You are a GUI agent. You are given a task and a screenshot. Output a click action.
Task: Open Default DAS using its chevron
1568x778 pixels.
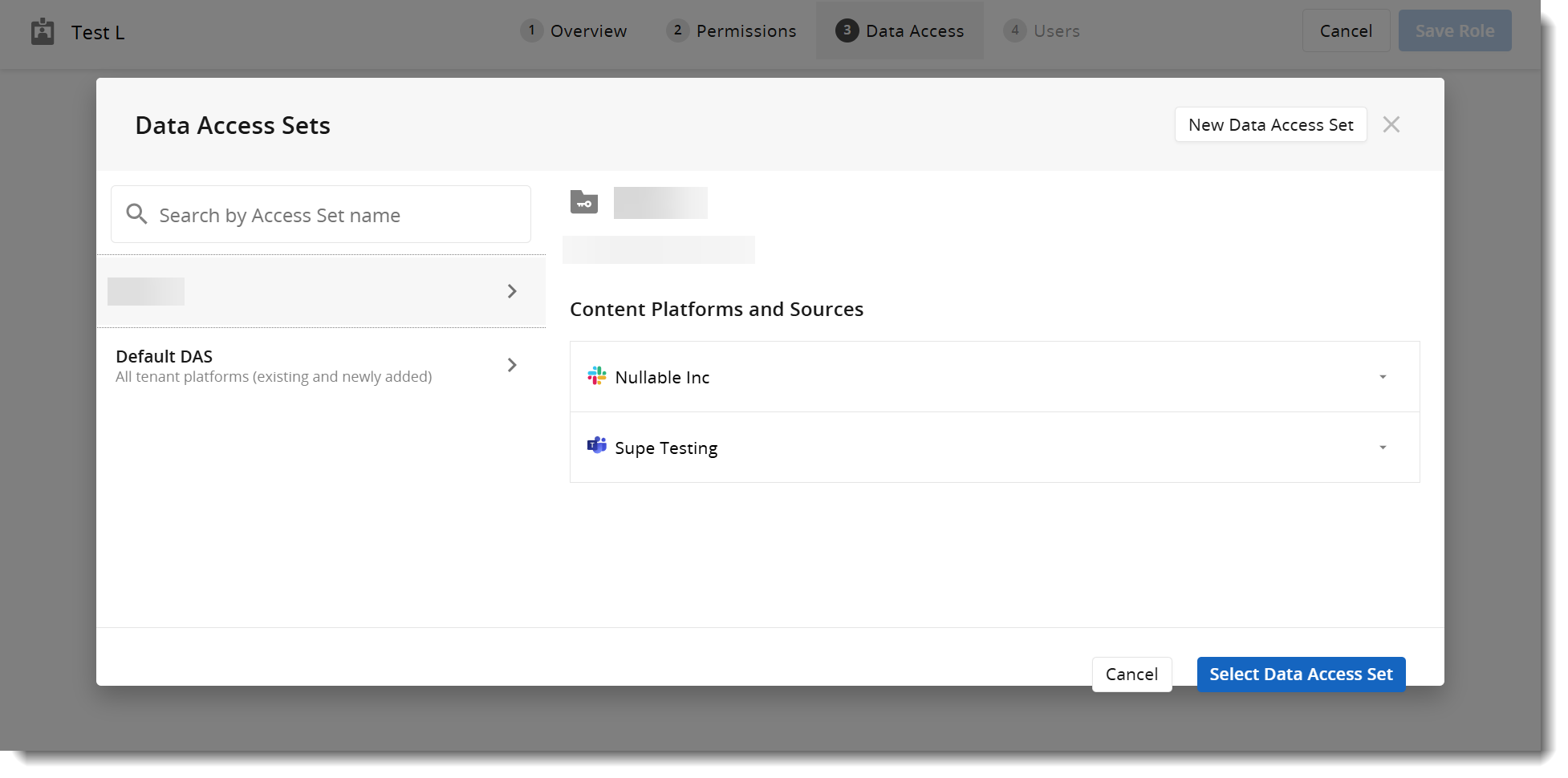click(512, 366)
